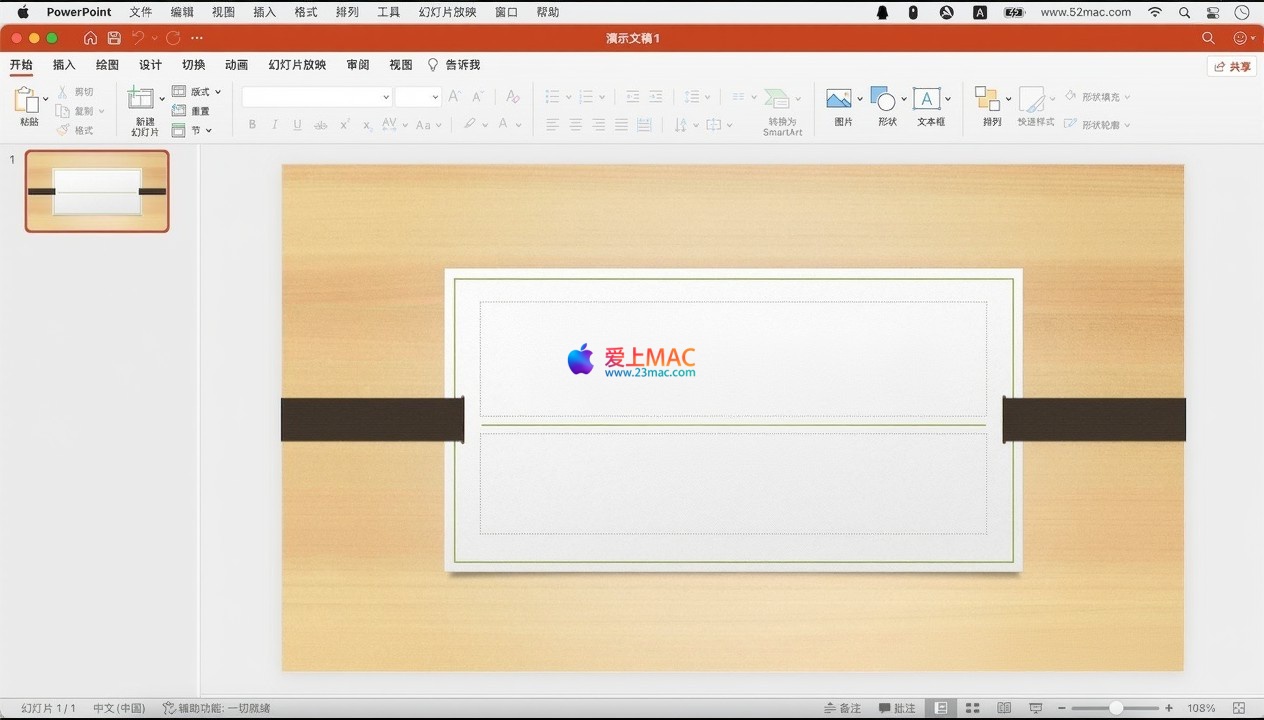
Task: Expand the Layout (版式) dropdown
Action: tap(218, 92)
